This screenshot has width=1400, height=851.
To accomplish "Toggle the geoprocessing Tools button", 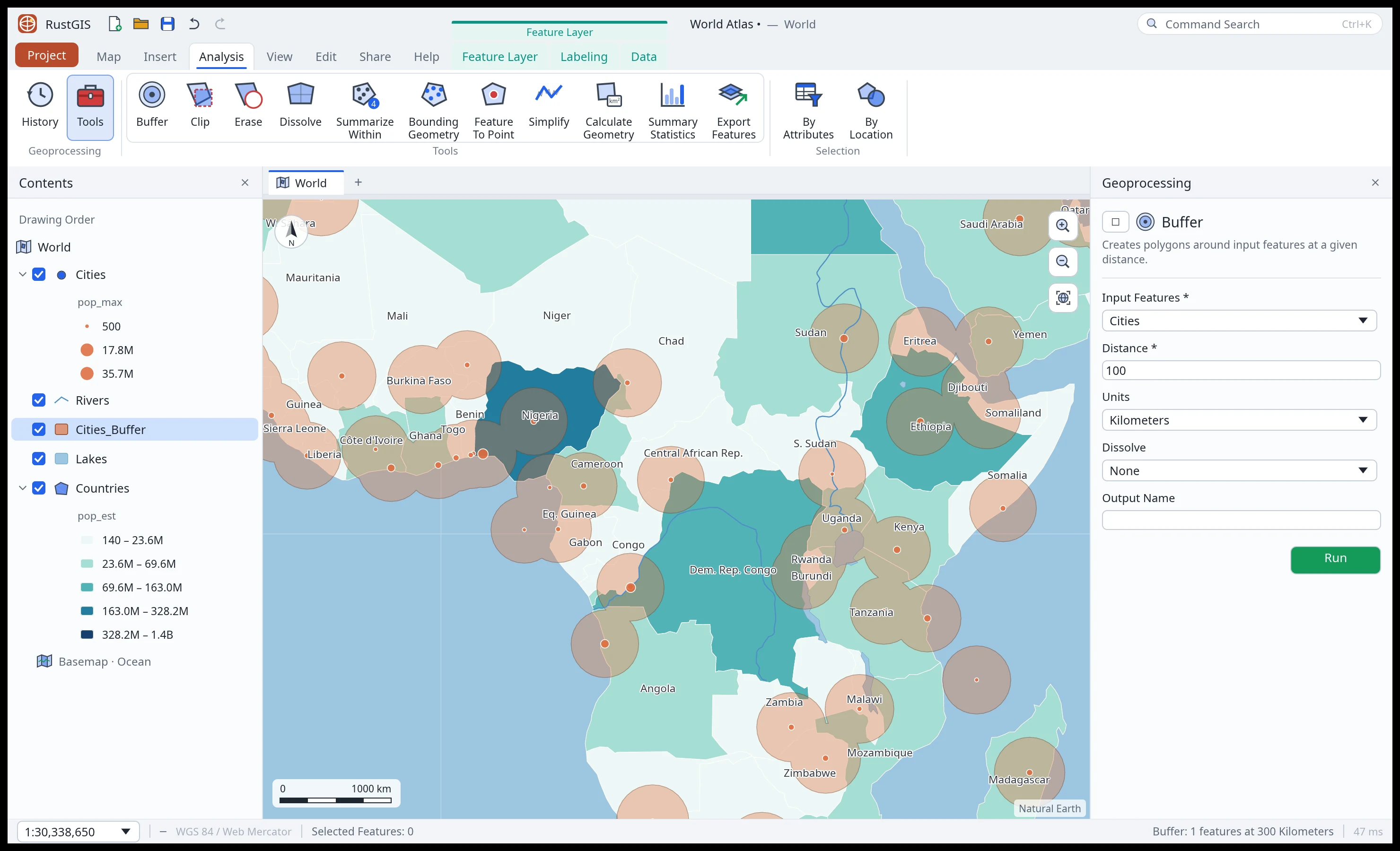I will click(90, 107).
